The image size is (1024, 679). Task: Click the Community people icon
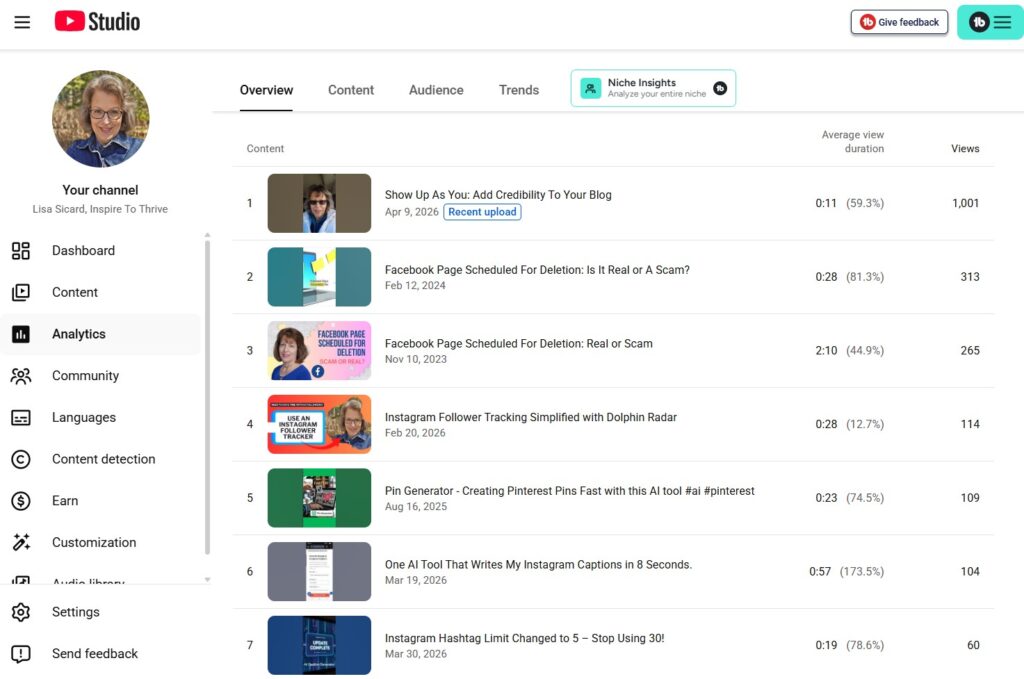click(21, 376)
